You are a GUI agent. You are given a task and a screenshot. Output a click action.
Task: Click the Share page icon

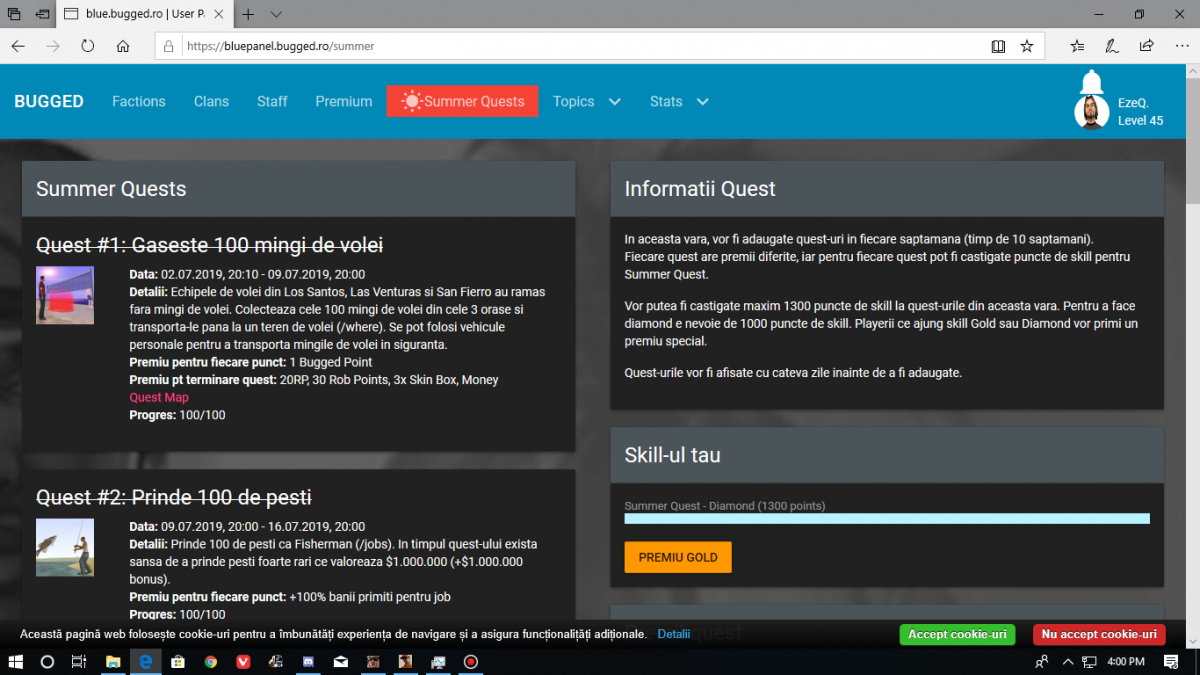(x=1146, y=46)
